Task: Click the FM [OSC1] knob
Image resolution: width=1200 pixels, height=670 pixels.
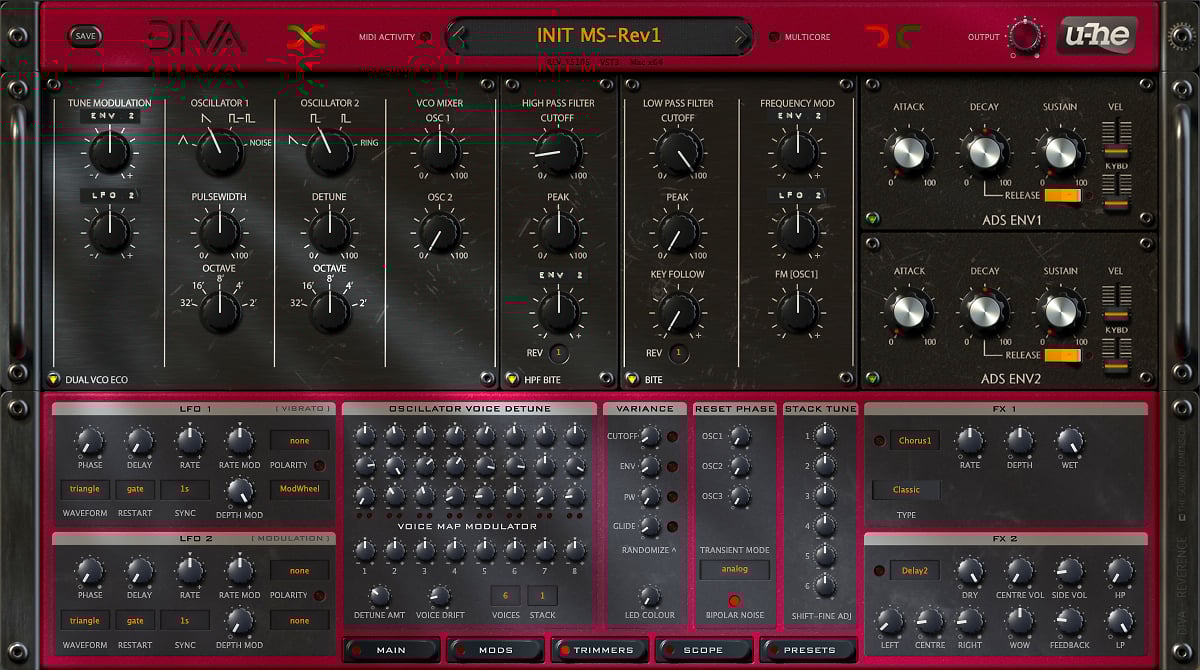Action: pyautogui.click(x=797, y=311)
